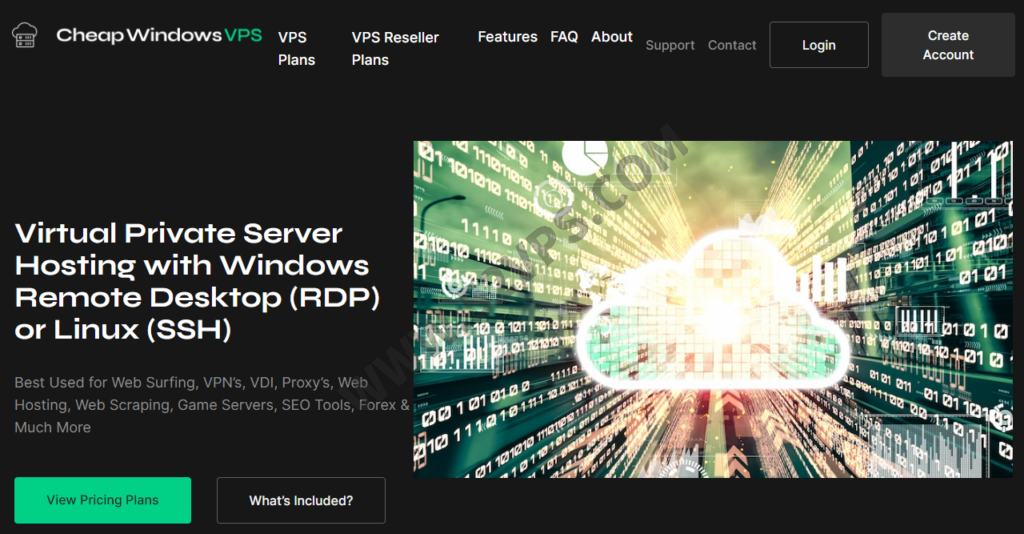Select the 'Best Used for Web Surfing' description
The image size is (1024, 534).
point(212,405)
